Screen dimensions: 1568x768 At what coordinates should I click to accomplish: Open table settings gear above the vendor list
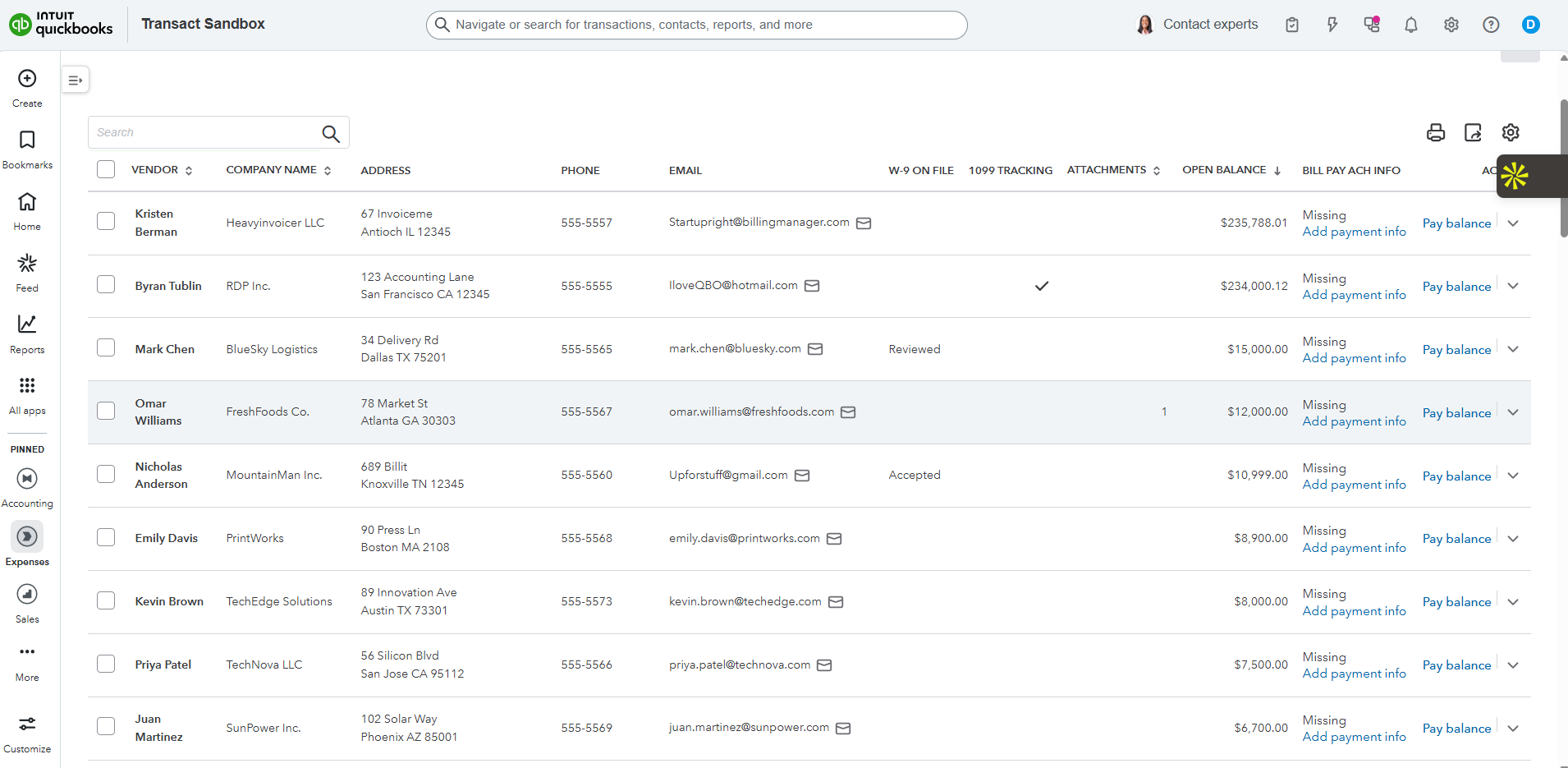[1511, 132]
